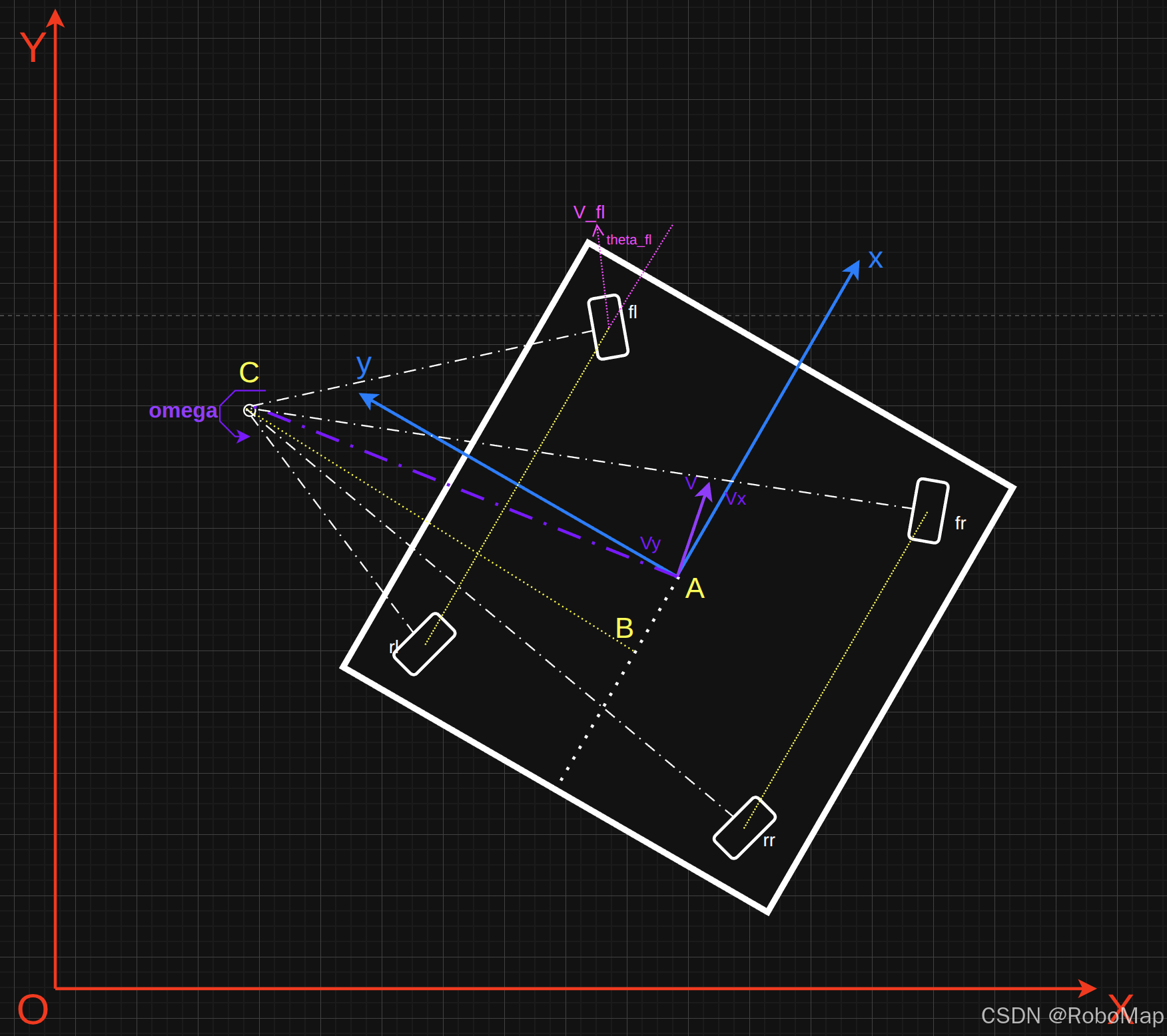Click the blue lowercase "y" axis label
The height and width of the screenshot is (1036, 1167).
click(364, 366)
